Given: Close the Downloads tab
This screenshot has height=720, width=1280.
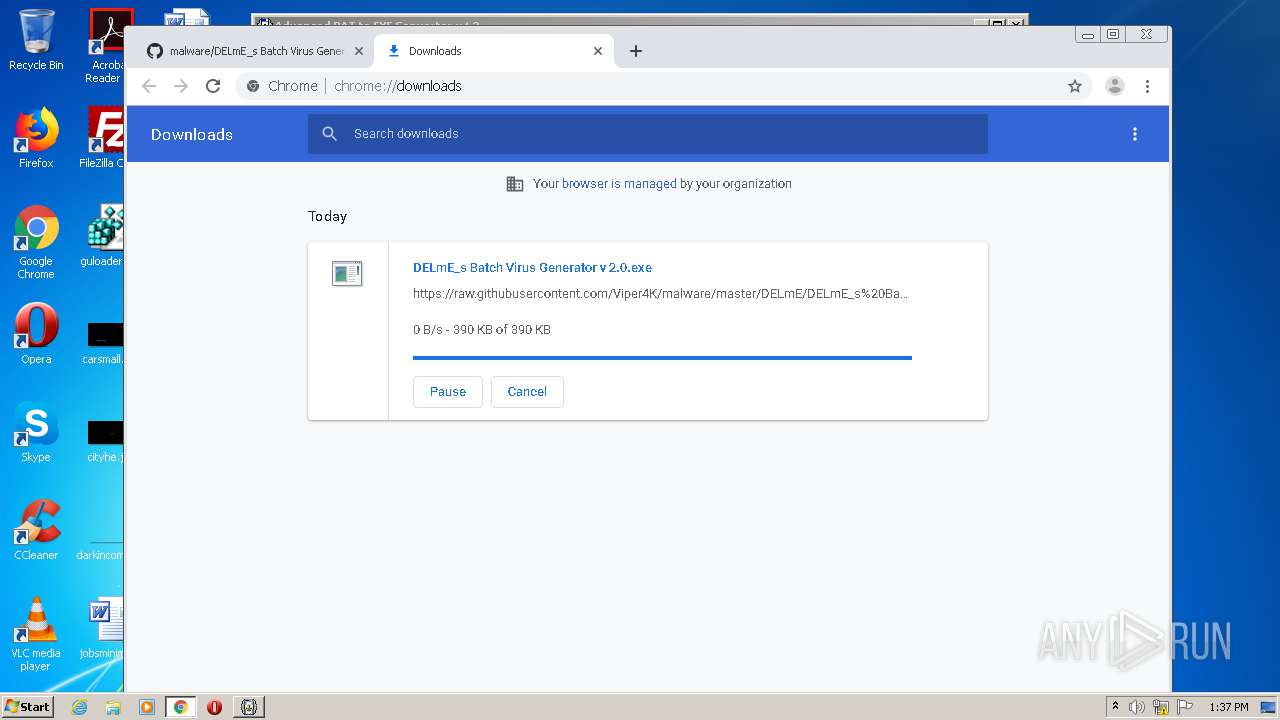Looking at the screenshot, I should pos(598,51).
